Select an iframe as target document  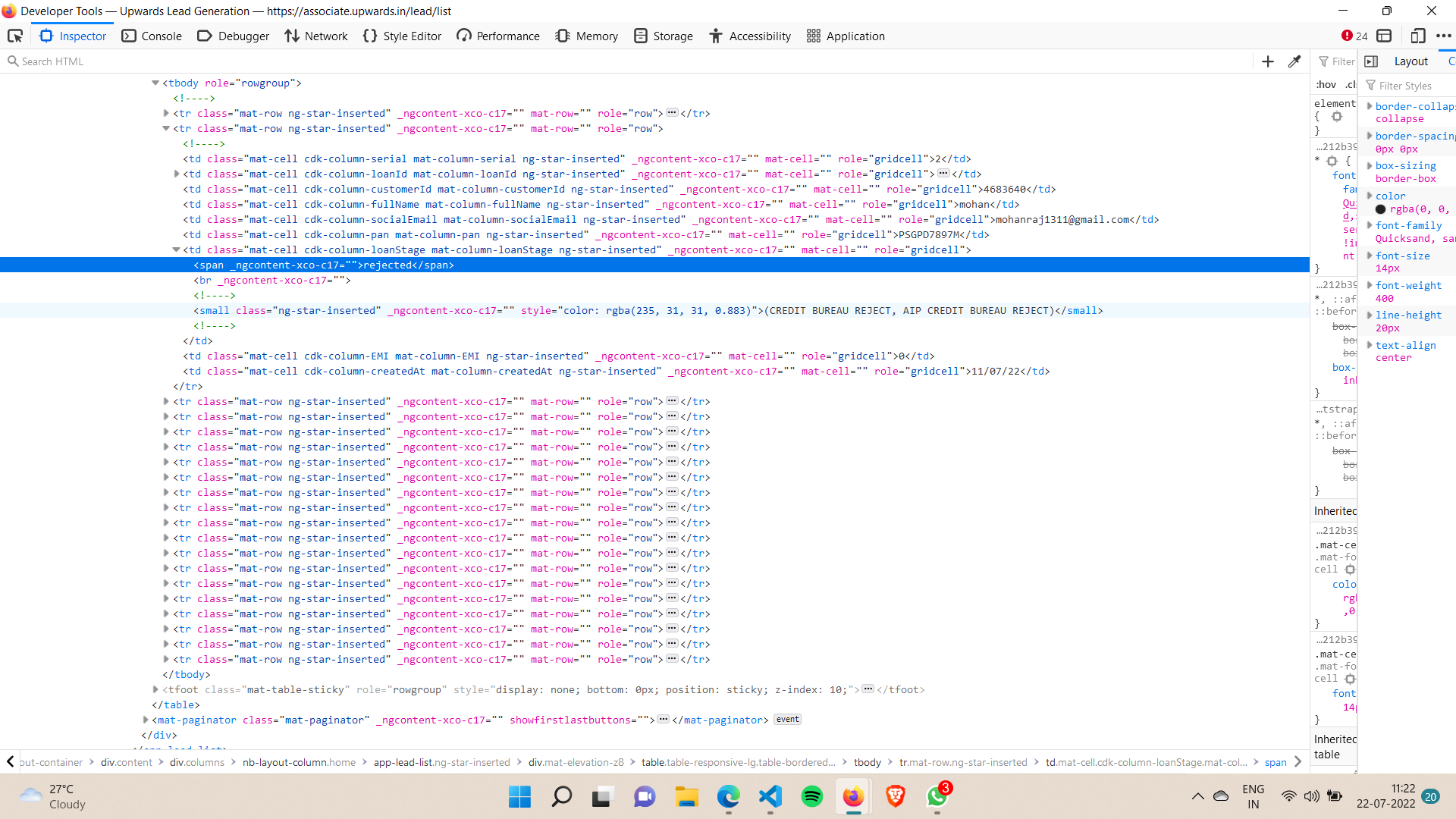pos(1385,36)
